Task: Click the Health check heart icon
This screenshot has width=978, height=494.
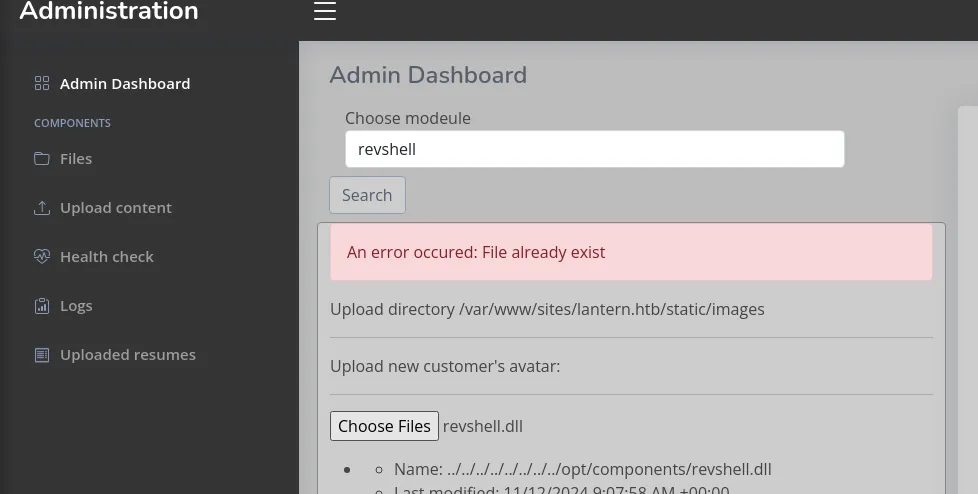Action: coord(42,256)
